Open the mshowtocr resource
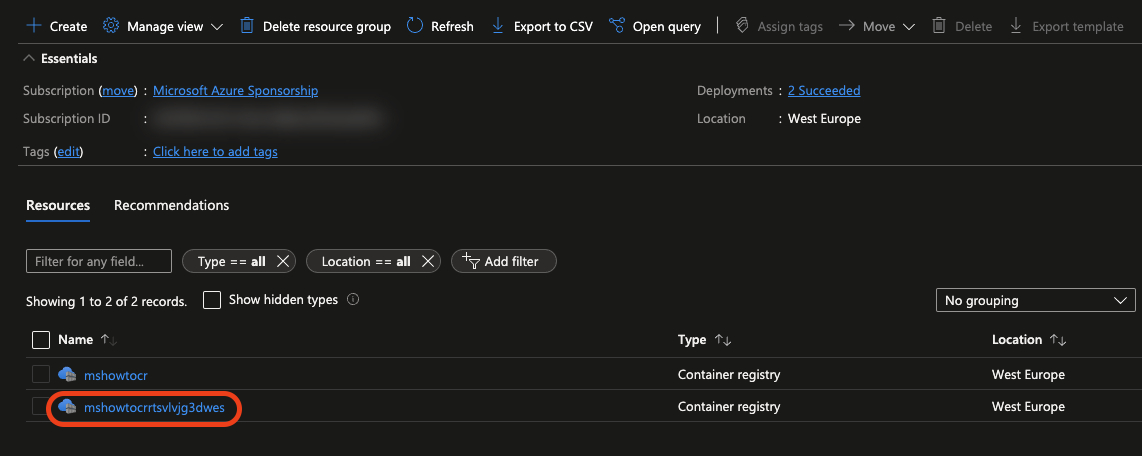Image resolution: width=1142 pixels, height=456 pixels. [x=116, y=375]
